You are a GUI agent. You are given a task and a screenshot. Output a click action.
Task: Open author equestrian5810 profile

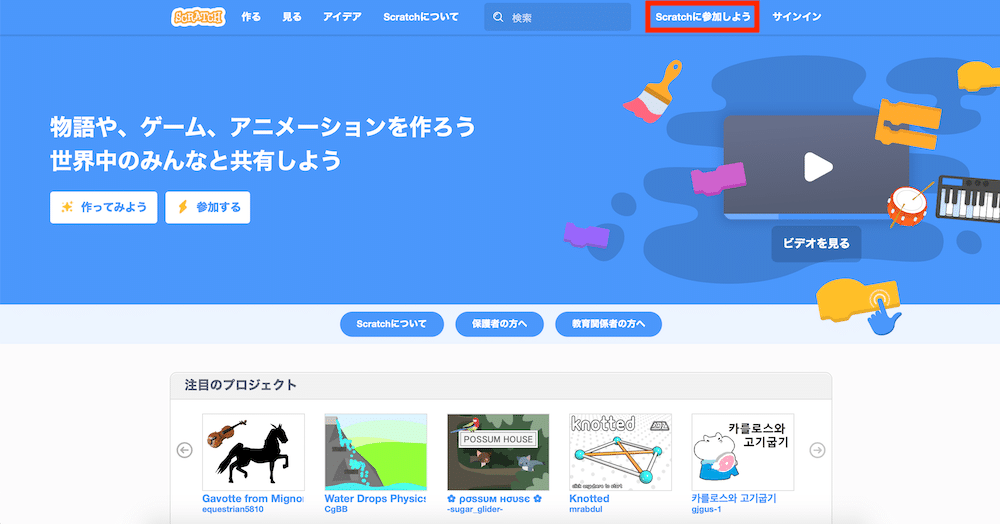pos(233,509)
